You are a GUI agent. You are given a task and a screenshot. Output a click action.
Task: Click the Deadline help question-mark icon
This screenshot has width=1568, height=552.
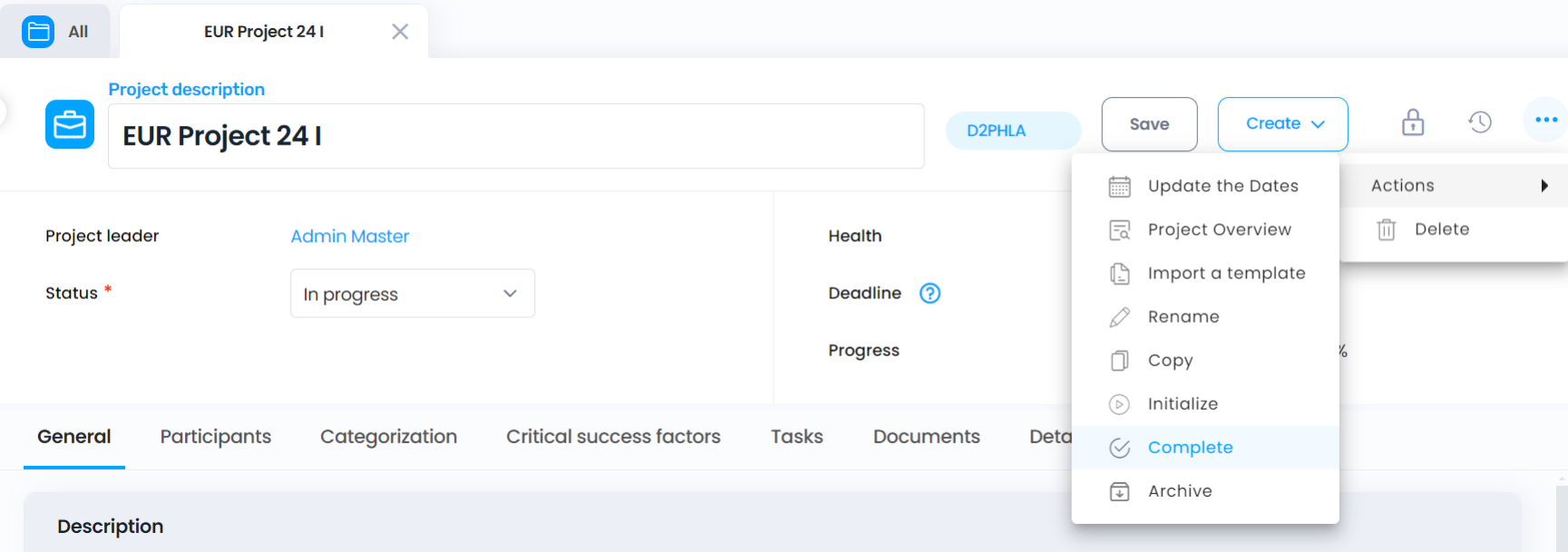coord(930,293)
